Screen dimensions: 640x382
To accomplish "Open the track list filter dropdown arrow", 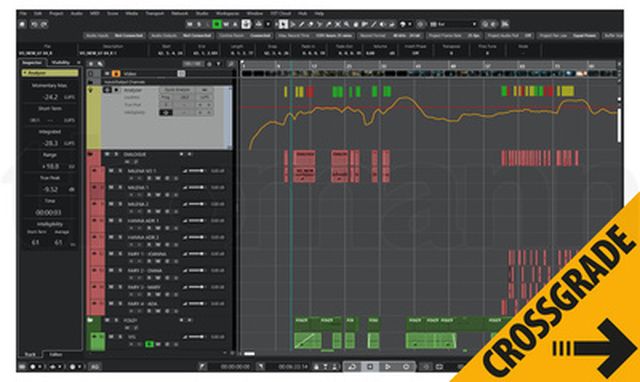I will coord(219,64).
